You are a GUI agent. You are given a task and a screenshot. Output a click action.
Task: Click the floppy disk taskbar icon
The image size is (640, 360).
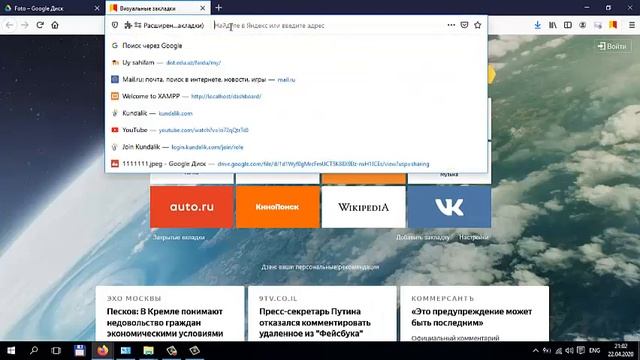(x=80, y=351)
